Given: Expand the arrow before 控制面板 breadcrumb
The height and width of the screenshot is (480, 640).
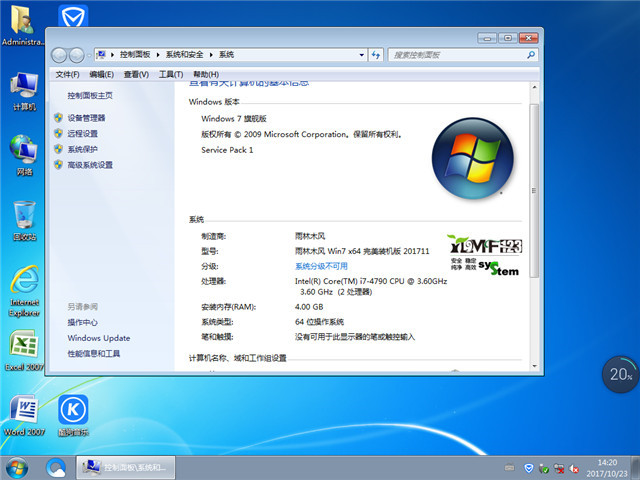Looking at the screenshot, I should 112,55.
